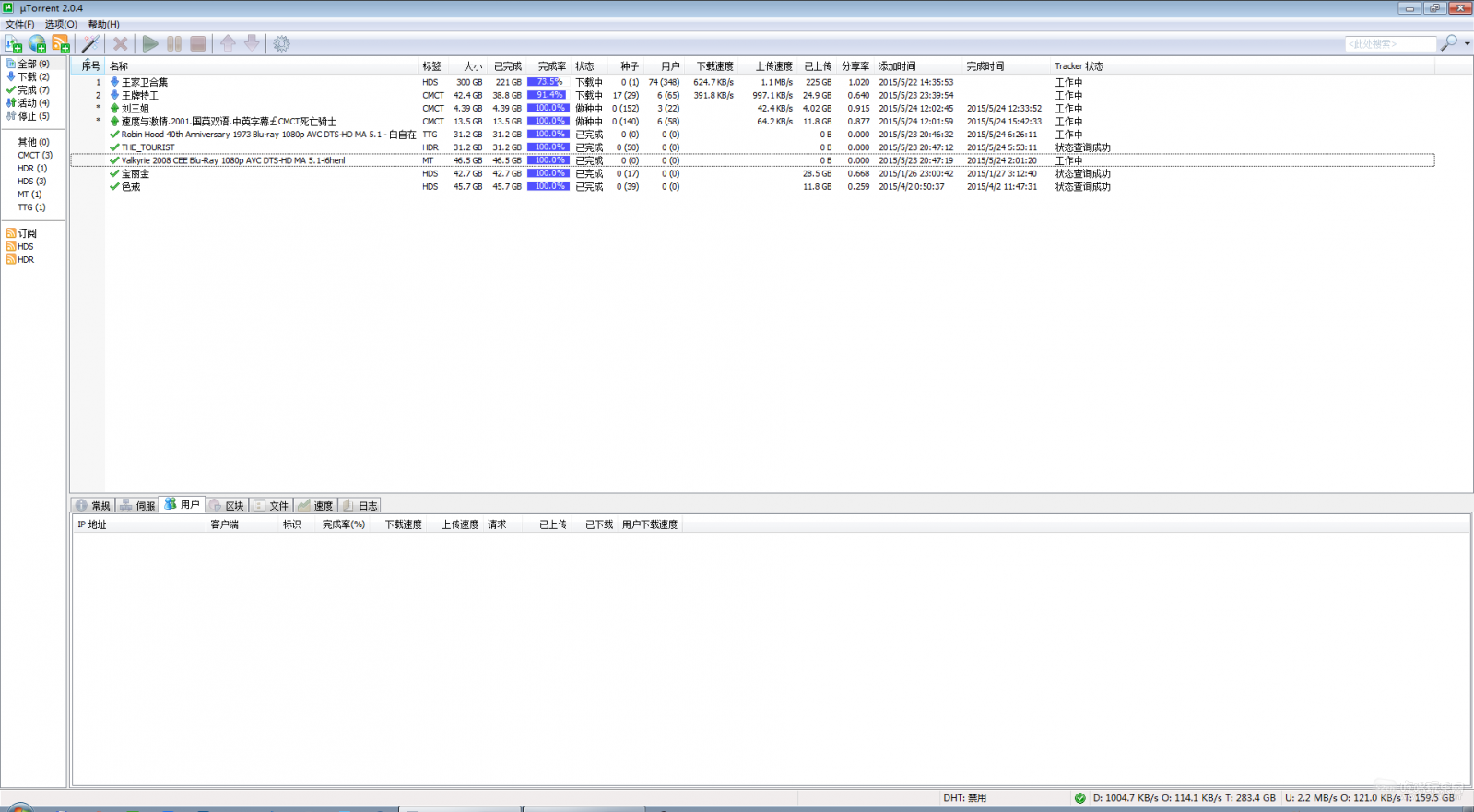Click Move Up Queue arrow icon
Image resolution: width=1474 pixels, height=812 pixels.
pos(228,43)
